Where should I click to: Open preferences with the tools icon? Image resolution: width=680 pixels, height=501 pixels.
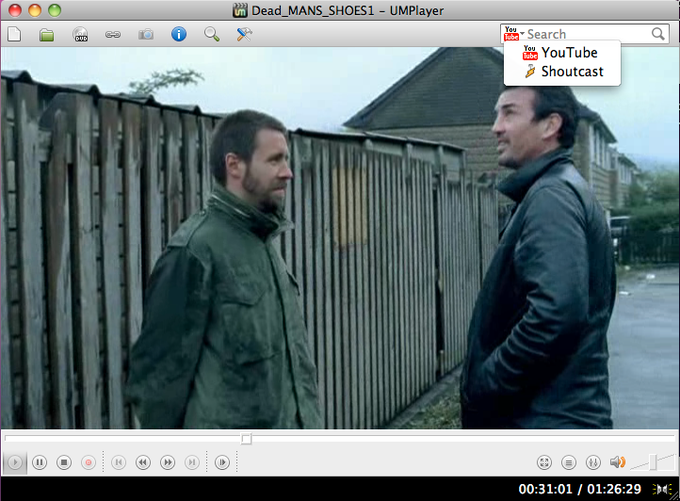click(x=245, y=34)
